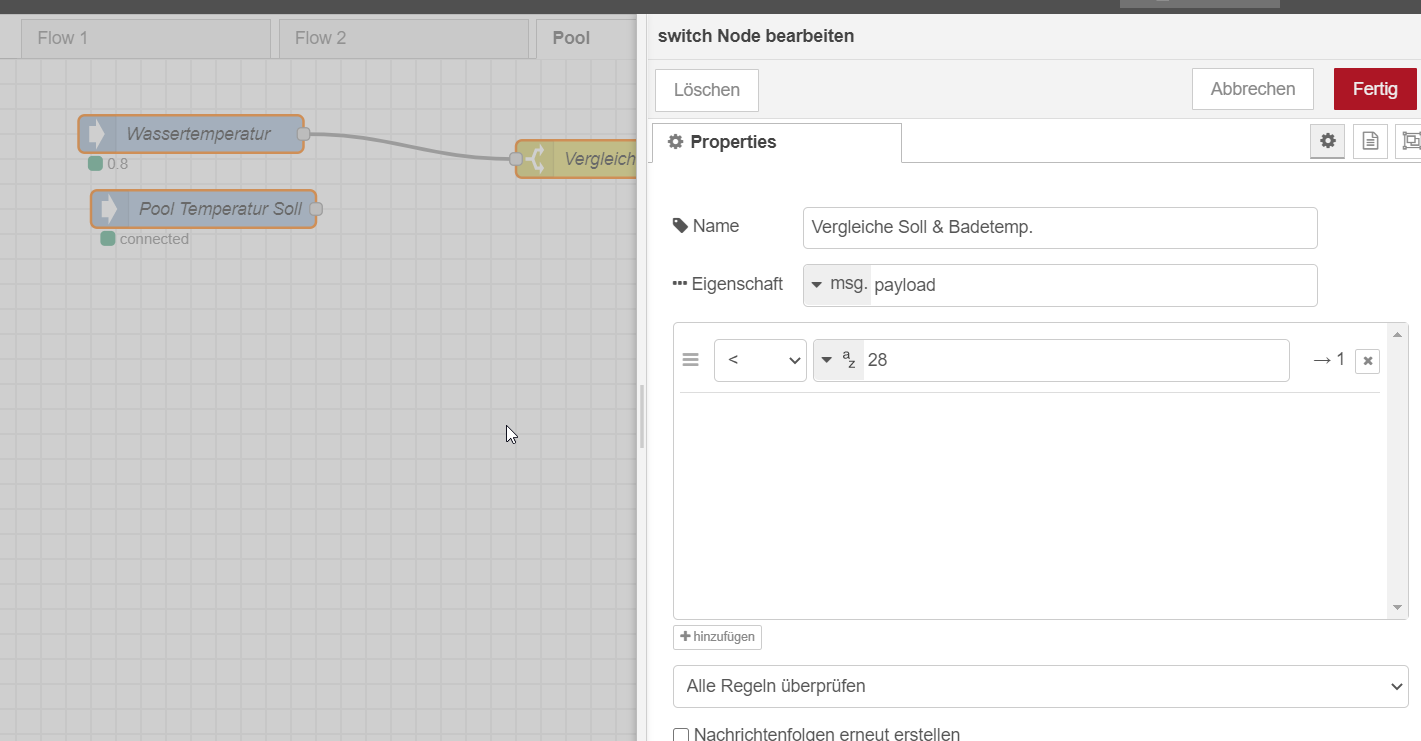
Task: Select the Properties tab
Action: point(777,142)
